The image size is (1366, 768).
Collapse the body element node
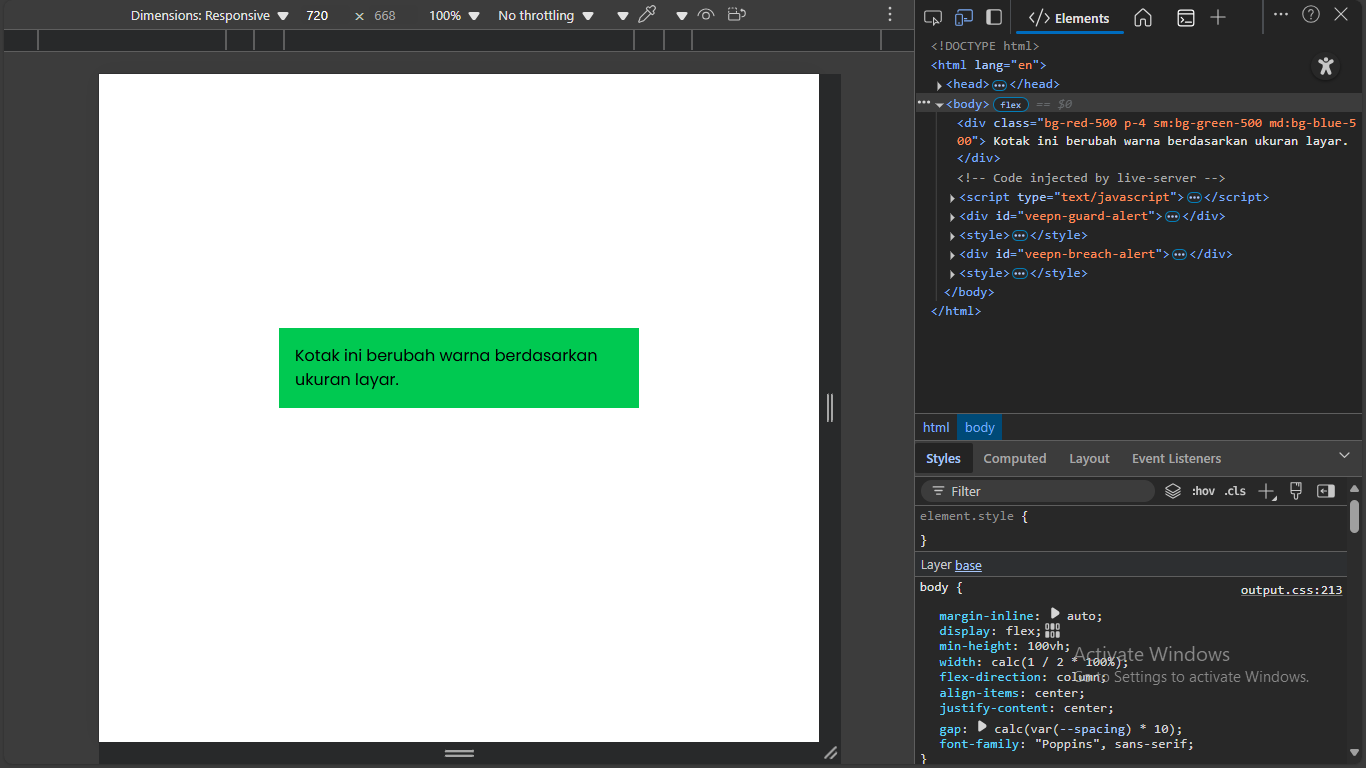click(940, 104)
